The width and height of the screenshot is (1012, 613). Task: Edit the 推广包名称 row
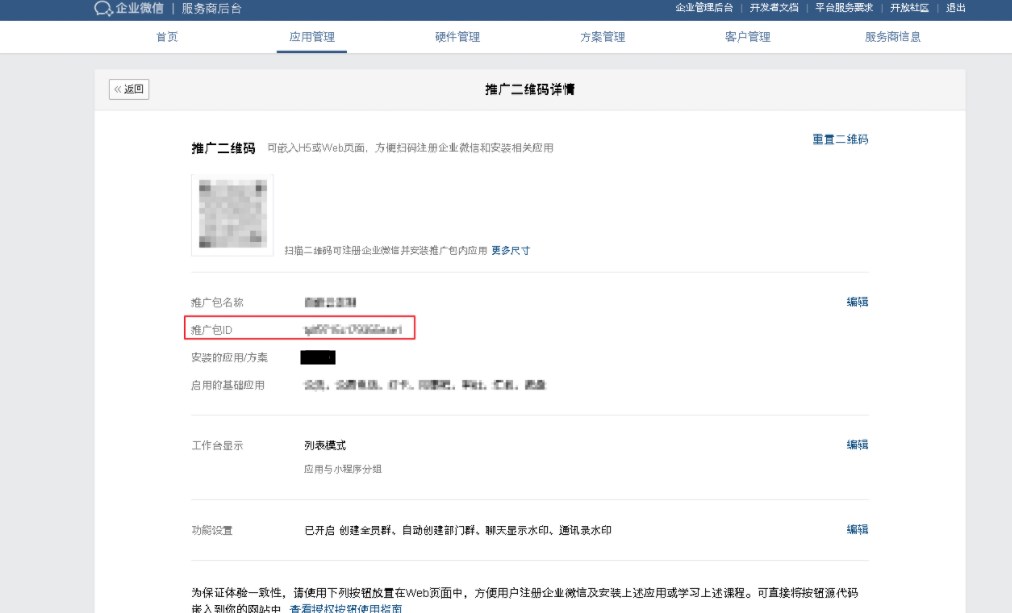click(857, 302)
